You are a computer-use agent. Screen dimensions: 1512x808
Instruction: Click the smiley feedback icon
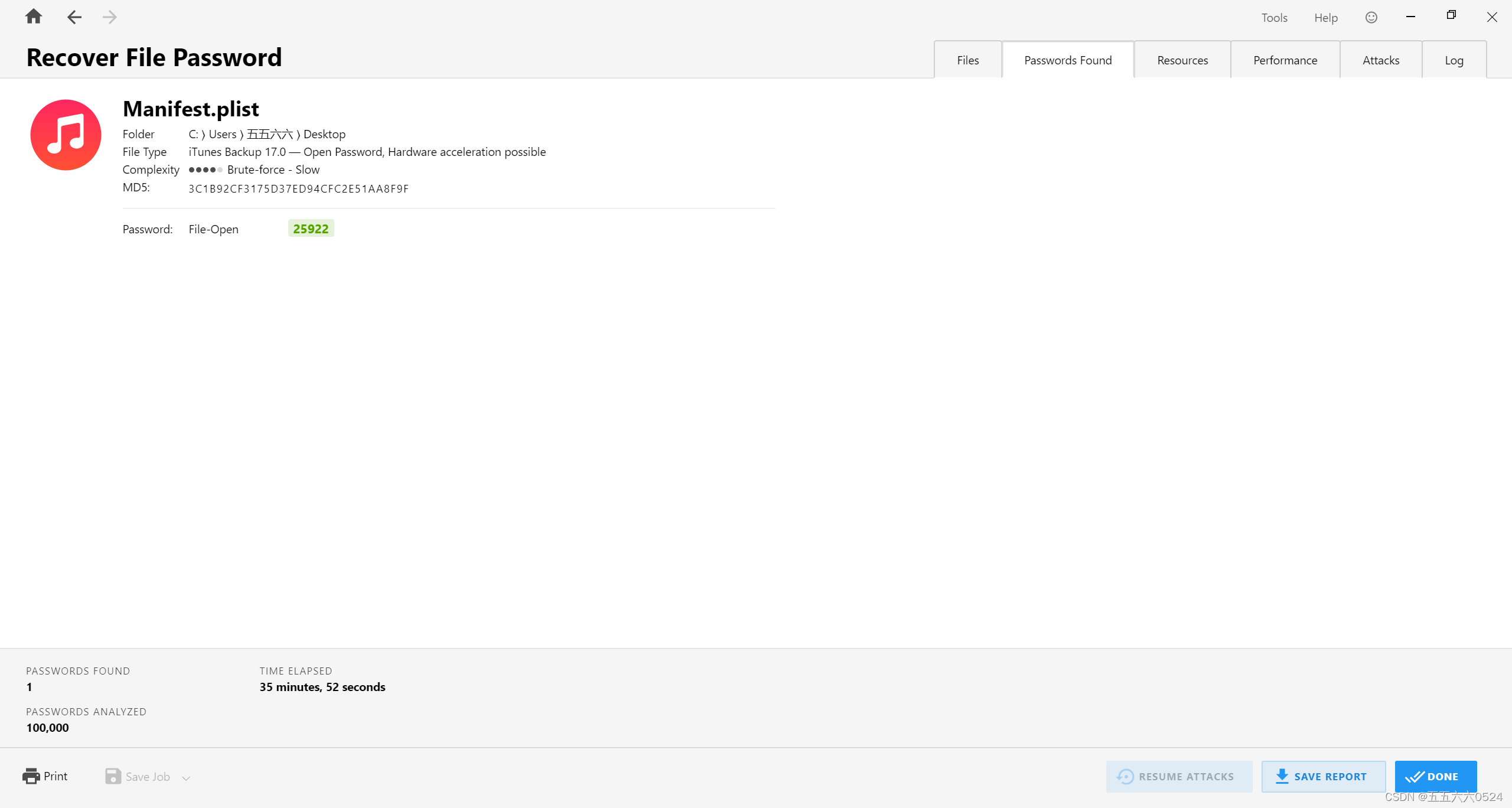1371,18
